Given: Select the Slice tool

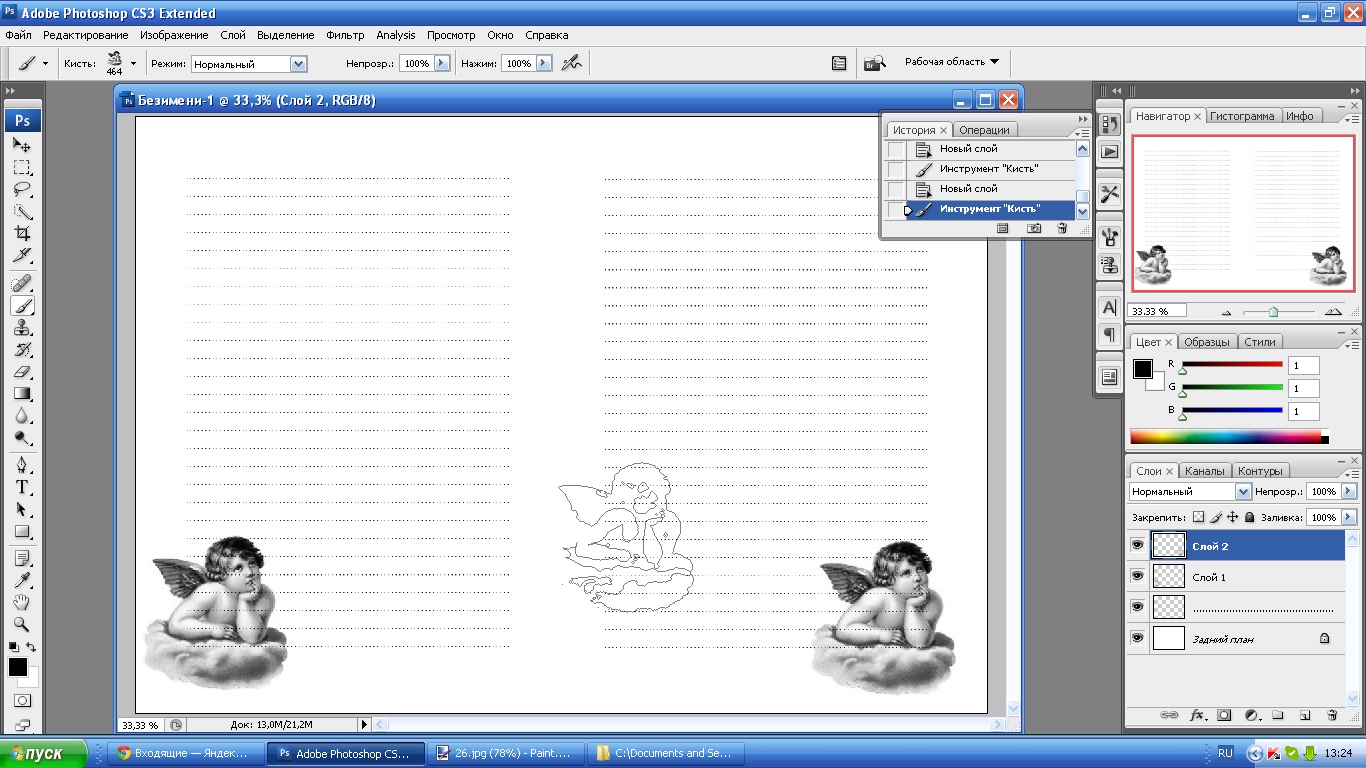Looking at the screenshot, I should [x=22, y=255].
